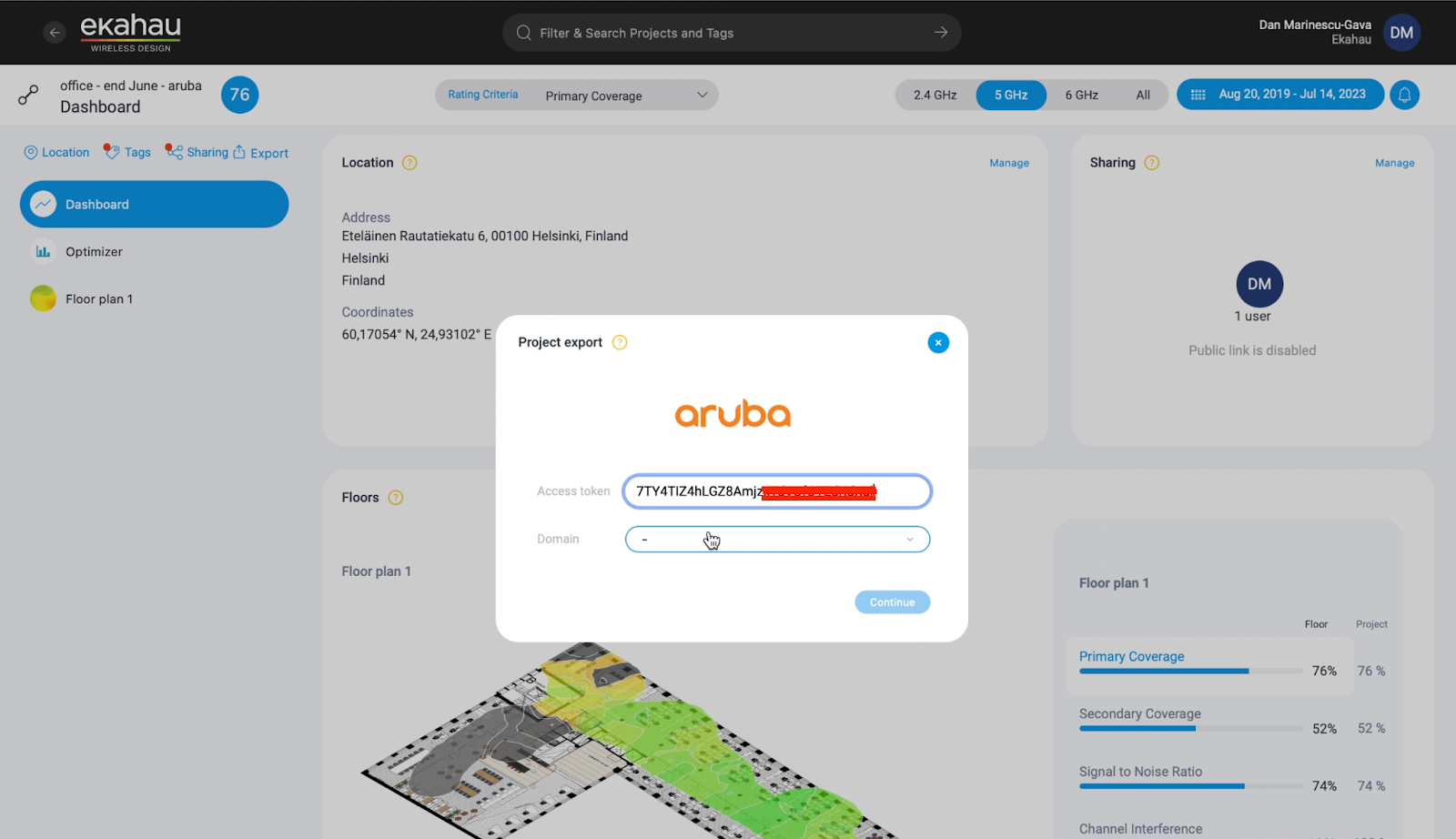Open Location from the left toolbar
The width and height of the screenshot is (1456, 839).
pyautogui.click(x=56, y=153)
